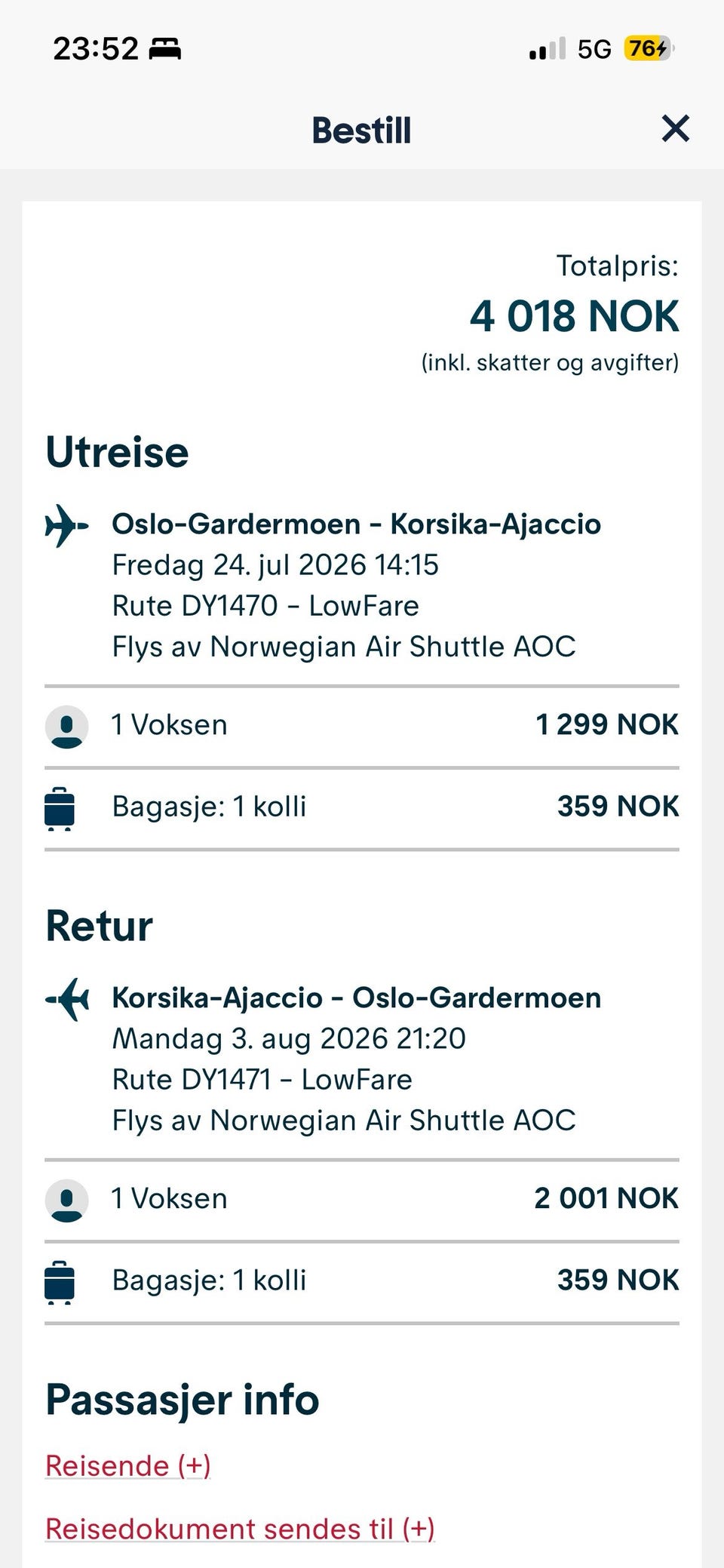Tap the battery indicator in status bar
Viewport: 724px width, 1568px height.
click(x=649, y=49)
